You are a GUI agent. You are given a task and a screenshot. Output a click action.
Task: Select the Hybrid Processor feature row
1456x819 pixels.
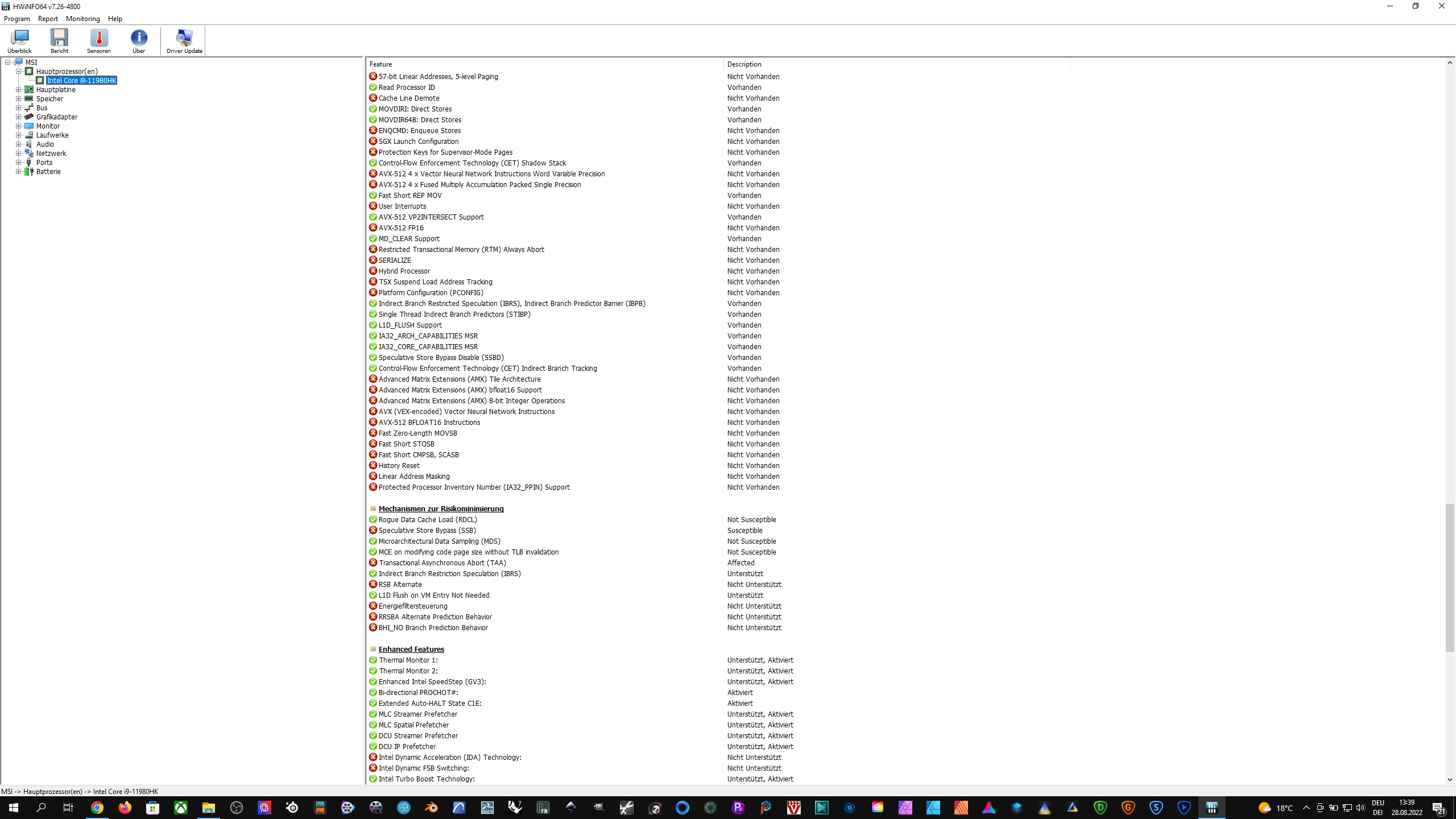pos(404,271)
